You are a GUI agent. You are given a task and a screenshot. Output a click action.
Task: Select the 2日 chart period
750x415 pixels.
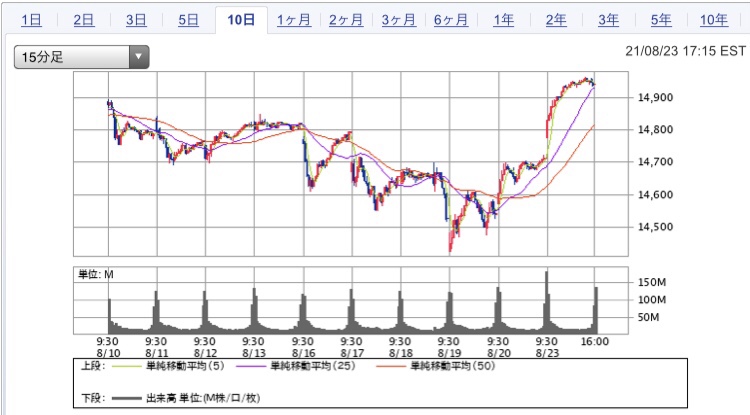click(84, 20)
